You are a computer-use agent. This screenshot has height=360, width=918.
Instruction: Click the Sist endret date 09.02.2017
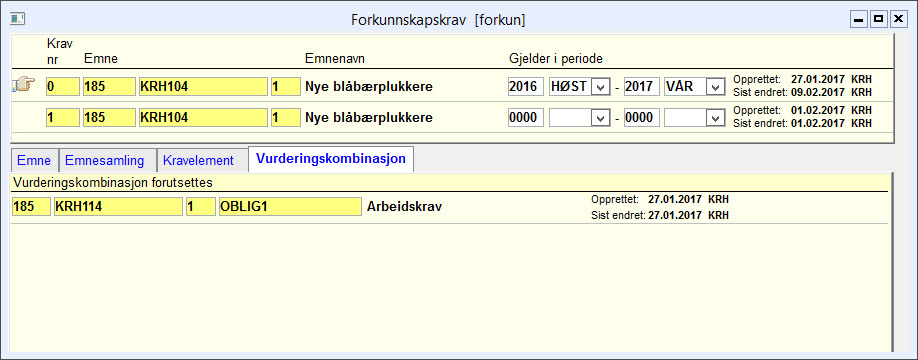pos(817,92)
